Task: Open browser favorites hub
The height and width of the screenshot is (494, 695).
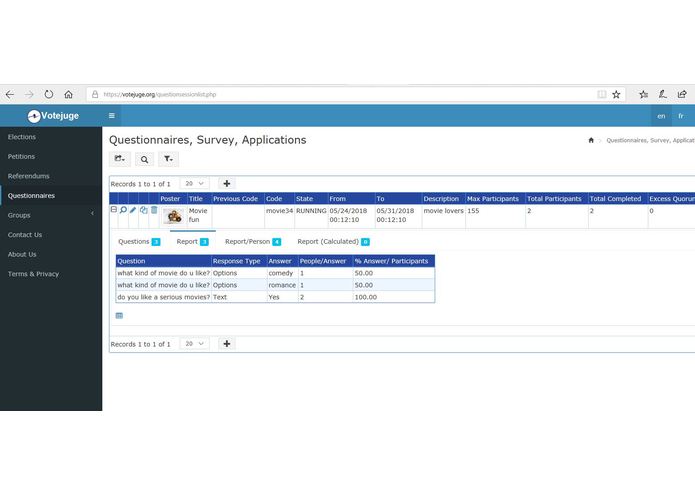Action: 644,94
